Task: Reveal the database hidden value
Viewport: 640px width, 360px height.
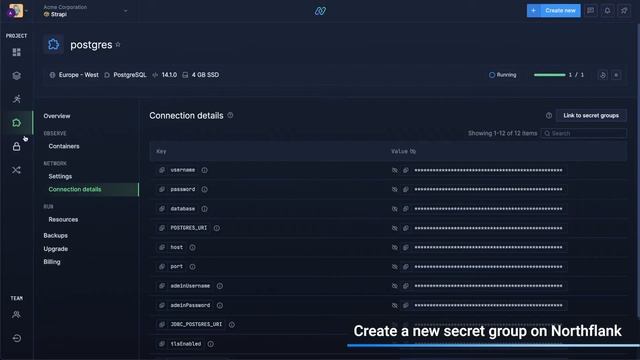Action: [x=395, y=209]
